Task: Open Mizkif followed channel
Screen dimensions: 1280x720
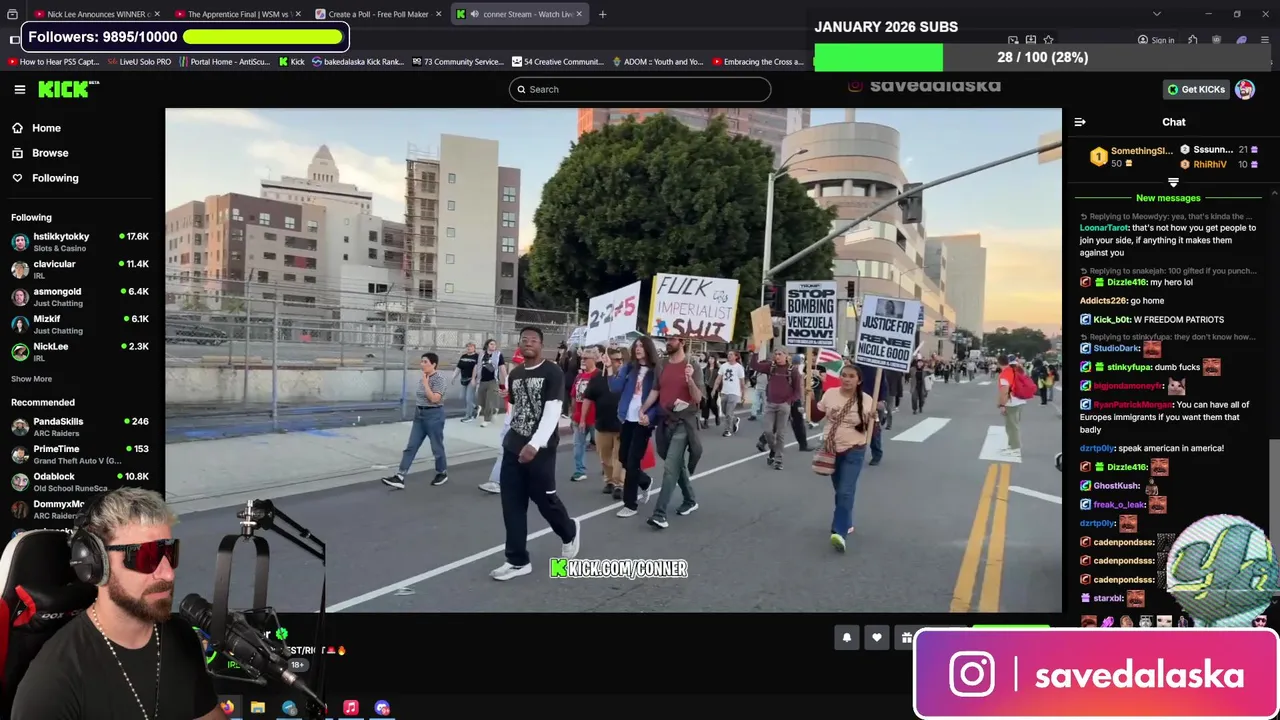Action: [80, 324]
